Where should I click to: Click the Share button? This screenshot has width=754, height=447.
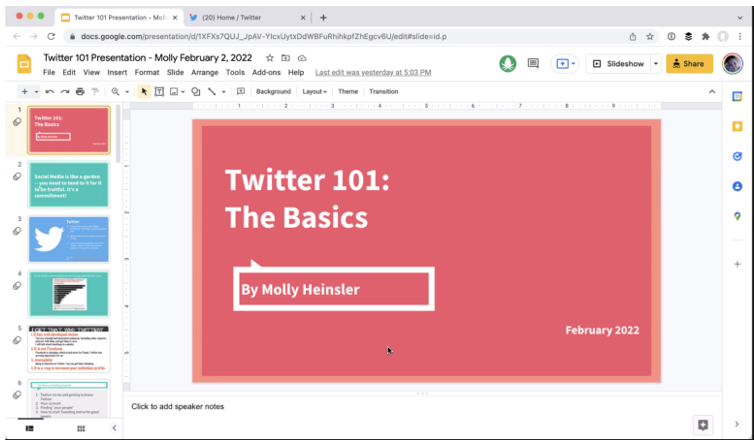(689, 63)
